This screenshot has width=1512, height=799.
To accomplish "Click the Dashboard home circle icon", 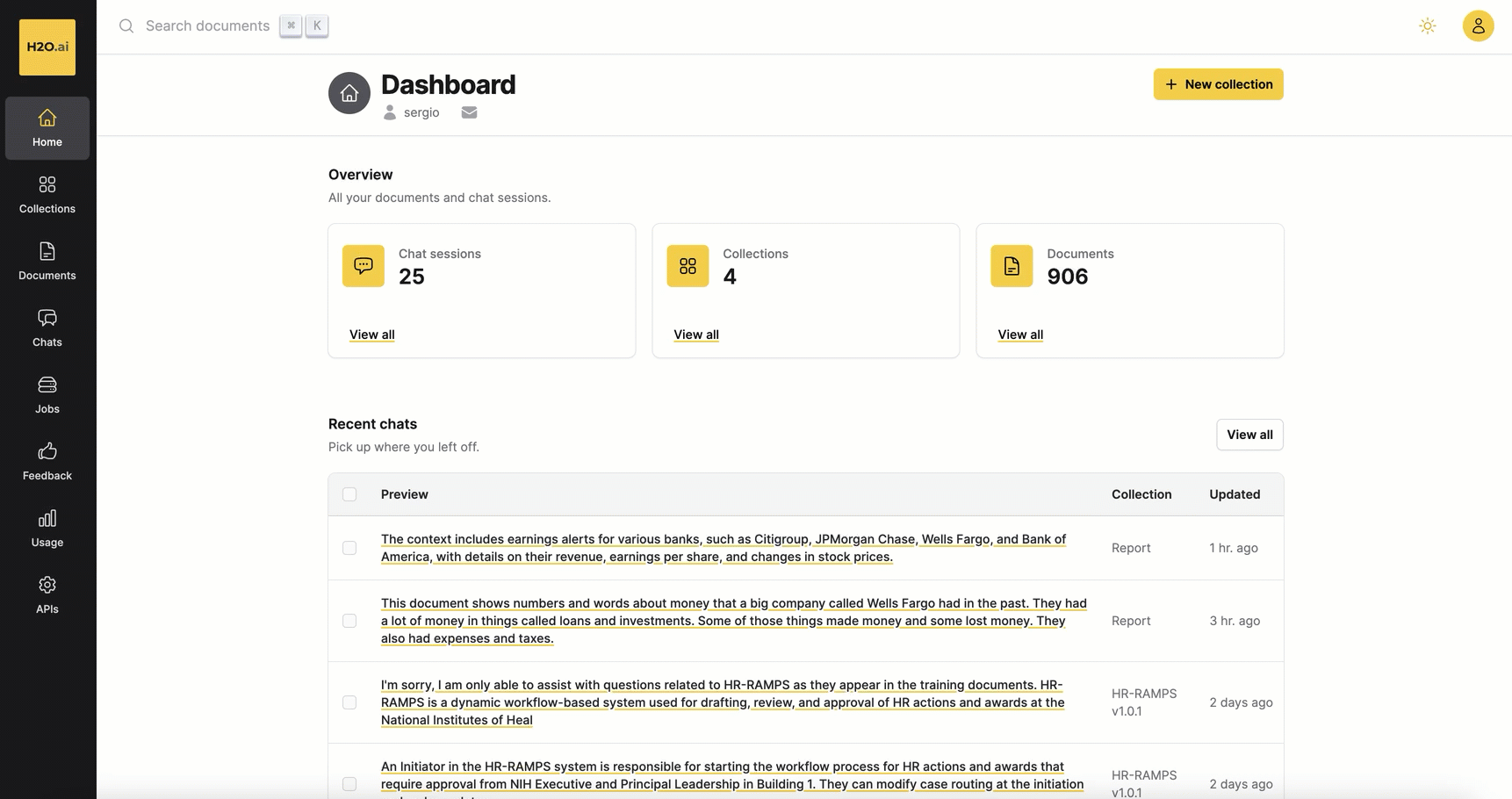I will [x=349, y=93].
